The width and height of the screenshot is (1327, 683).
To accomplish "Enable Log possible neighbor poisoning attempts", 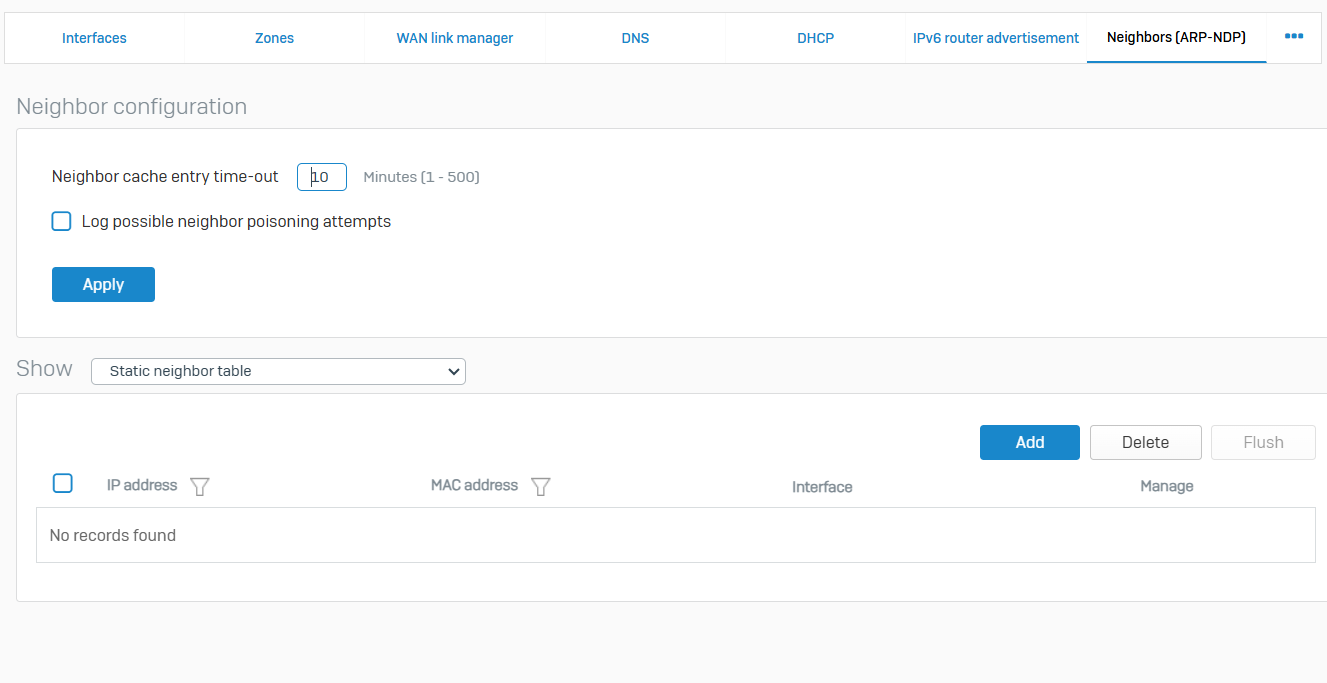I will 62,222.
